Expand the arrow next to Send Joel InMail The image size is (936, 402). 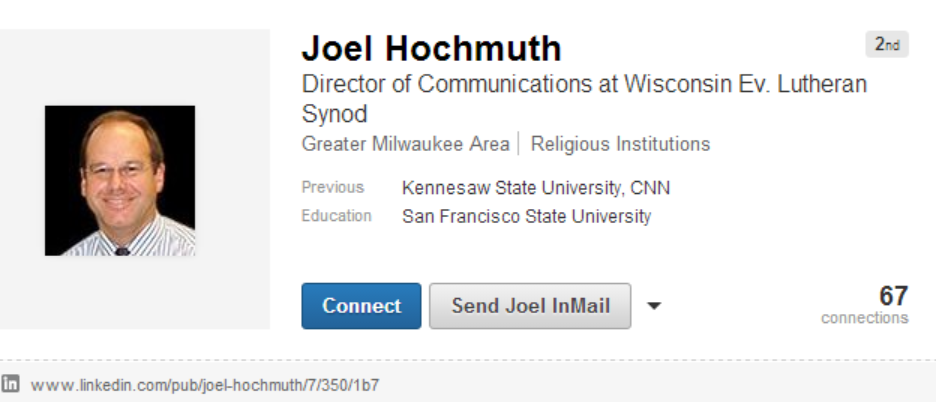tap(654, 306)
